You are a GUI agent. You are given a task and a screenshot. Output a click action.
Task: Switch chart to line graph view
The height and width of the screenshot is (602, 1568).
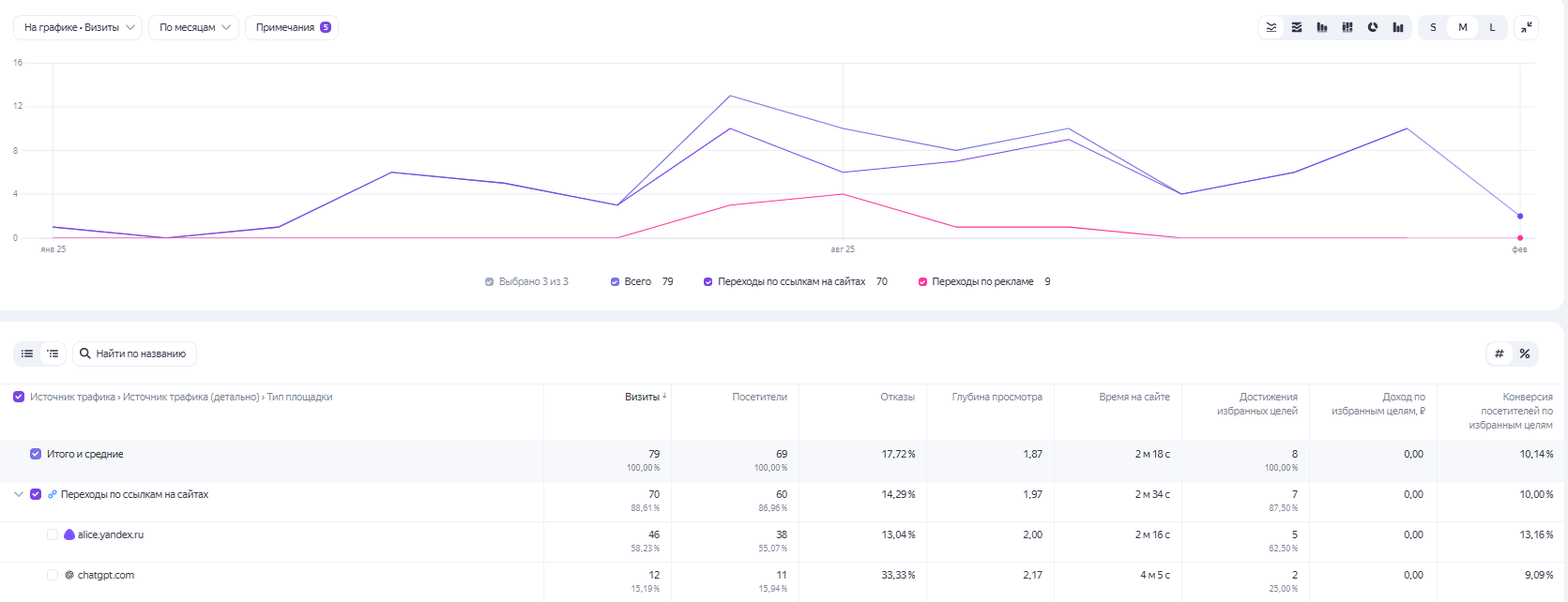1271,27
